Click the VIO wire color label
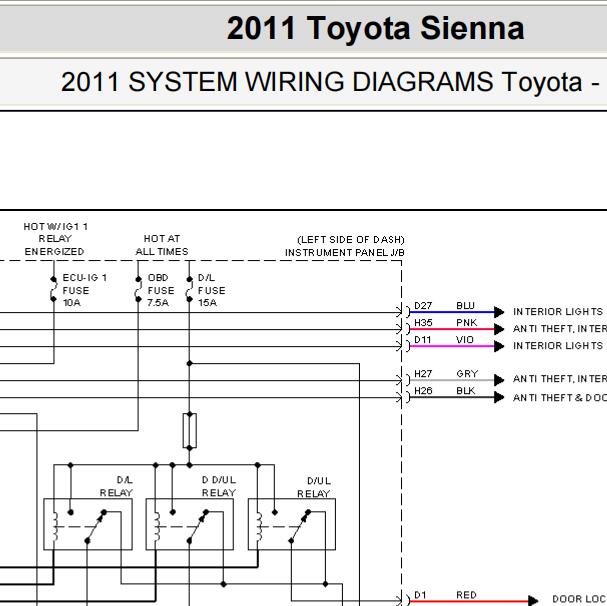The image size is (607, 606). point(465,340)
